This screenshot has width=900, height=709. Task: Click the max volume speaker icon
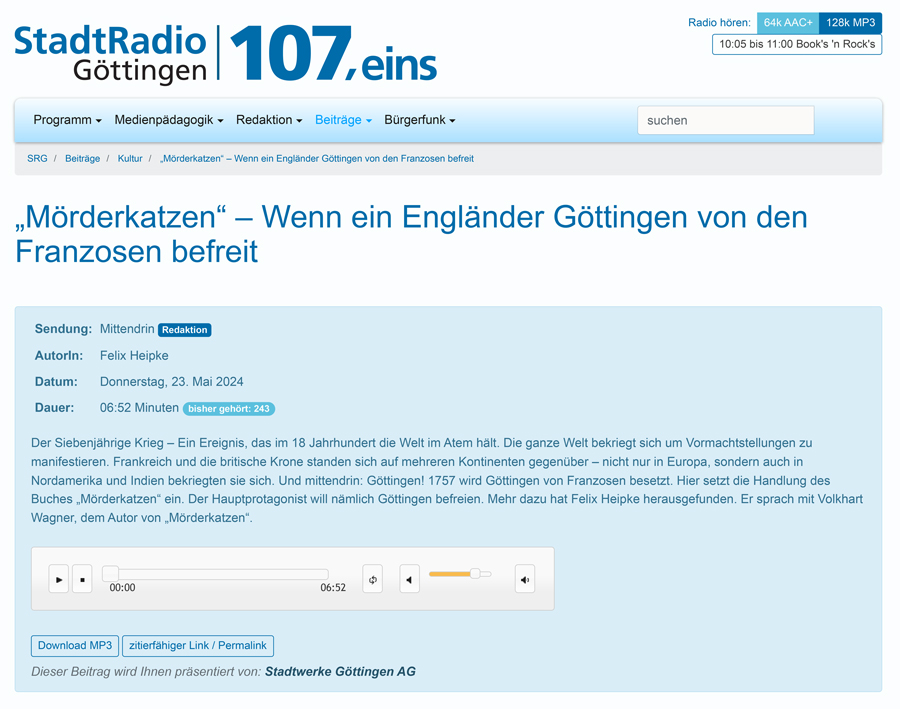click(x=525, y=579)
